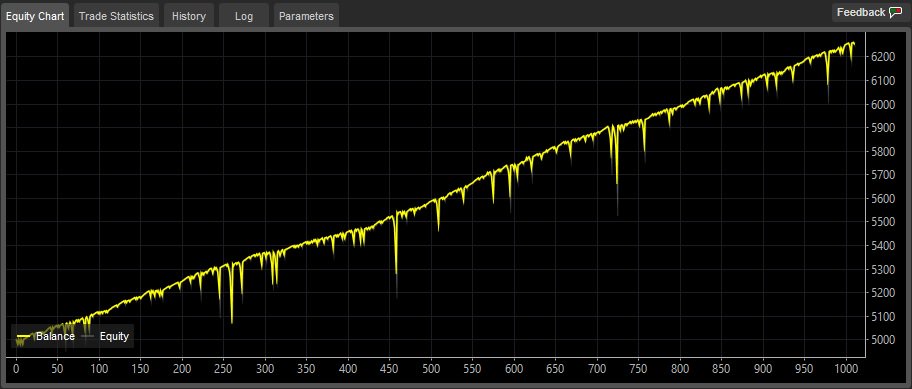This screenshot has width=912, height=389.
Task: Switch to the Trade Statistics tab
Action: point(116,16)
